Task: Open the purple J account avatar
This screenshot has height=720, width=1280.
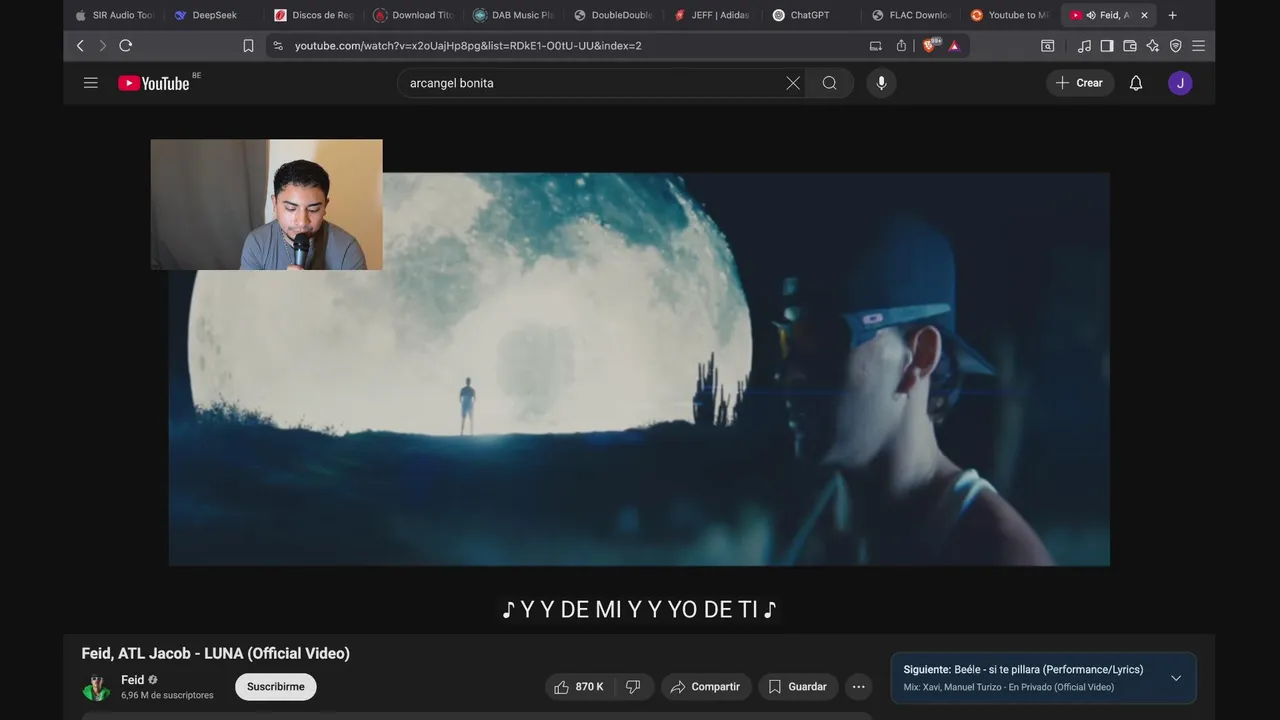Action: (x=1180, y=83)
